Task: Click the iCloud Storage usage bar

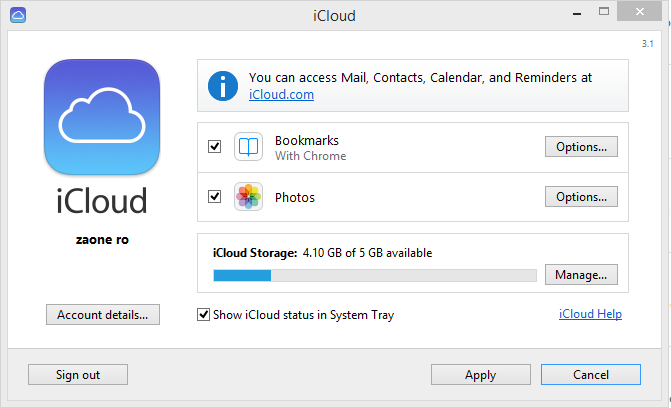Action: point(372,274)
